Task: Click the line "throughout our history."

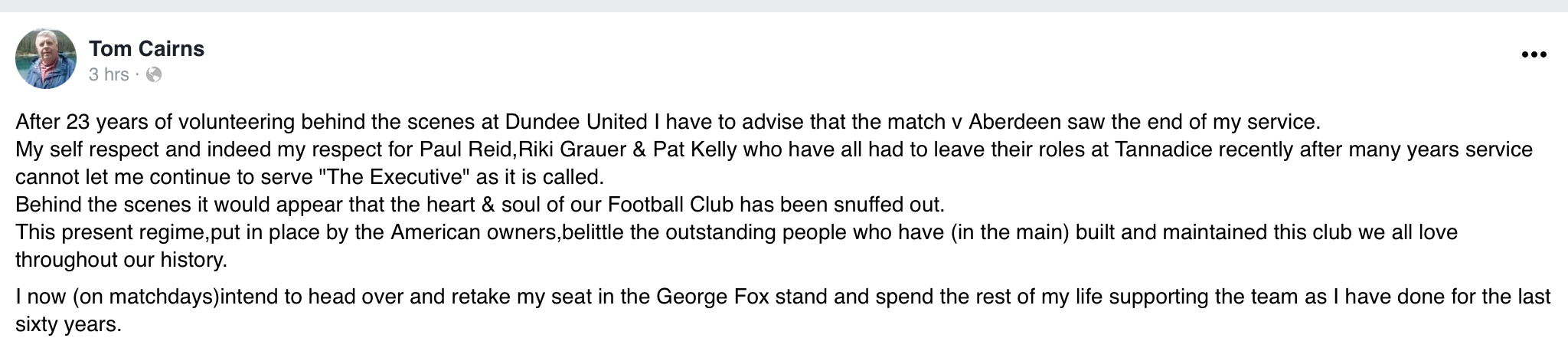Action: [121, 260]
